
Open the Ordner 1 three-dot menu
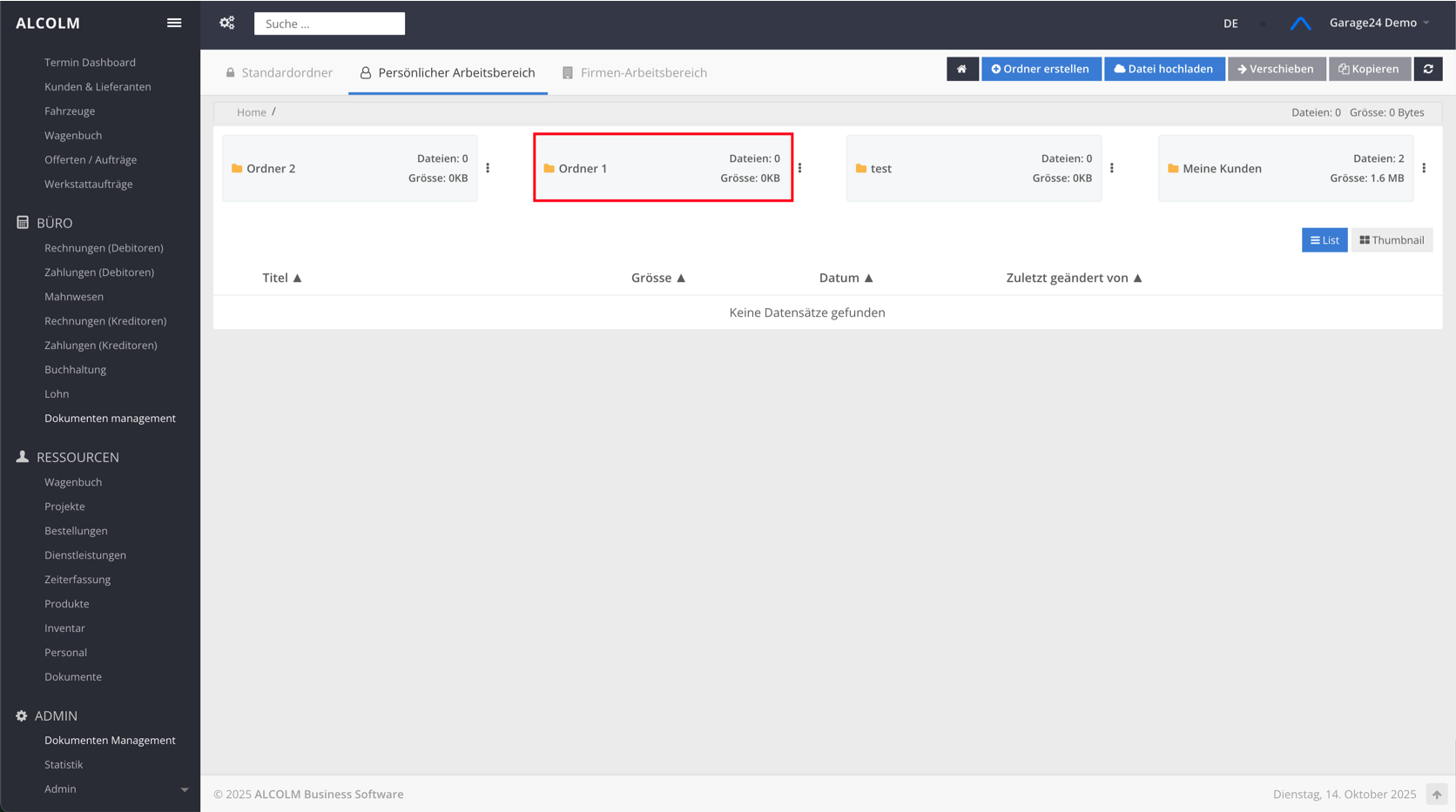coord(799,168)
